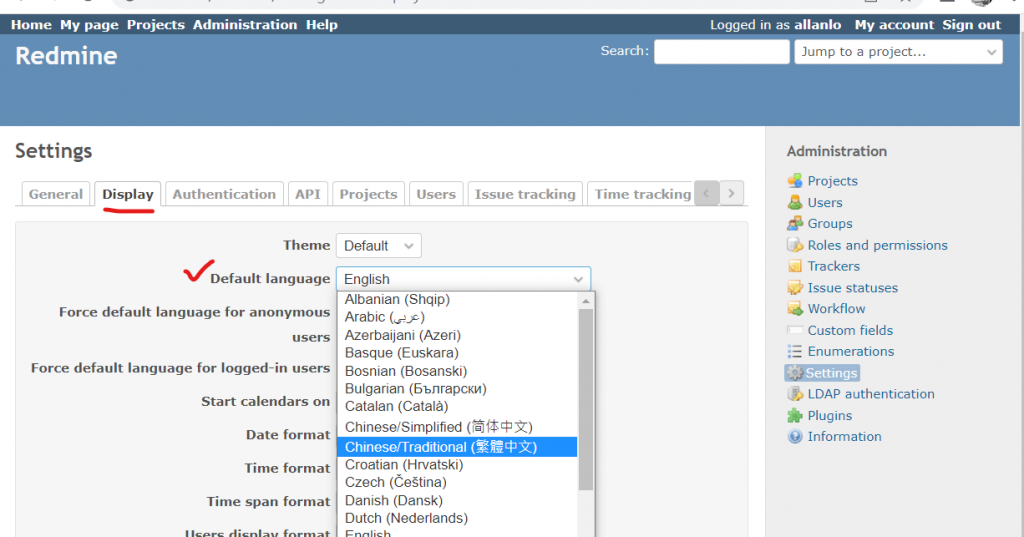The width and height of the screenshot is (1024, 537).
Task: Select Danish (Dansk) language option
Action: [x=457, y=500]
